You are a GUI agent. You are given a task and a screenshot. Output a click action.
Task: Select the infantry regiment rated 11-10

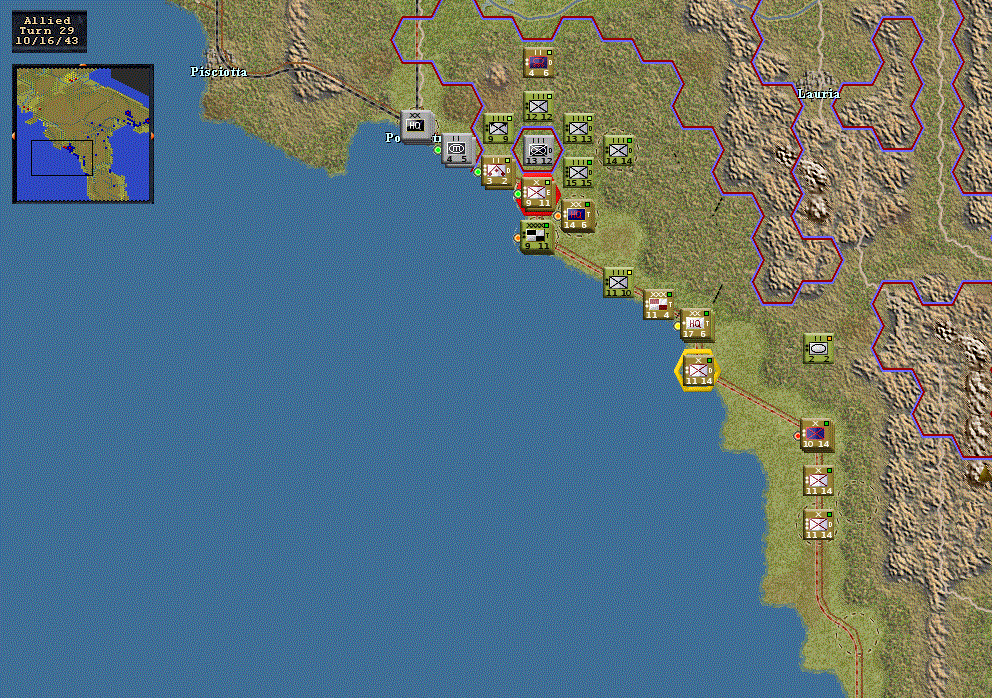[x=619, y=283]
